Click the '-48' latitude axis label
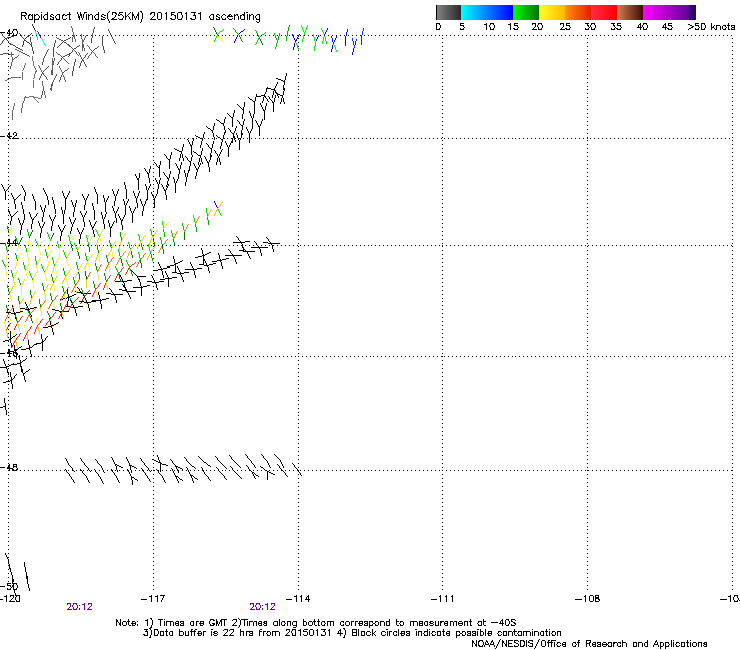The image size is (740, 650). point(9,467)
